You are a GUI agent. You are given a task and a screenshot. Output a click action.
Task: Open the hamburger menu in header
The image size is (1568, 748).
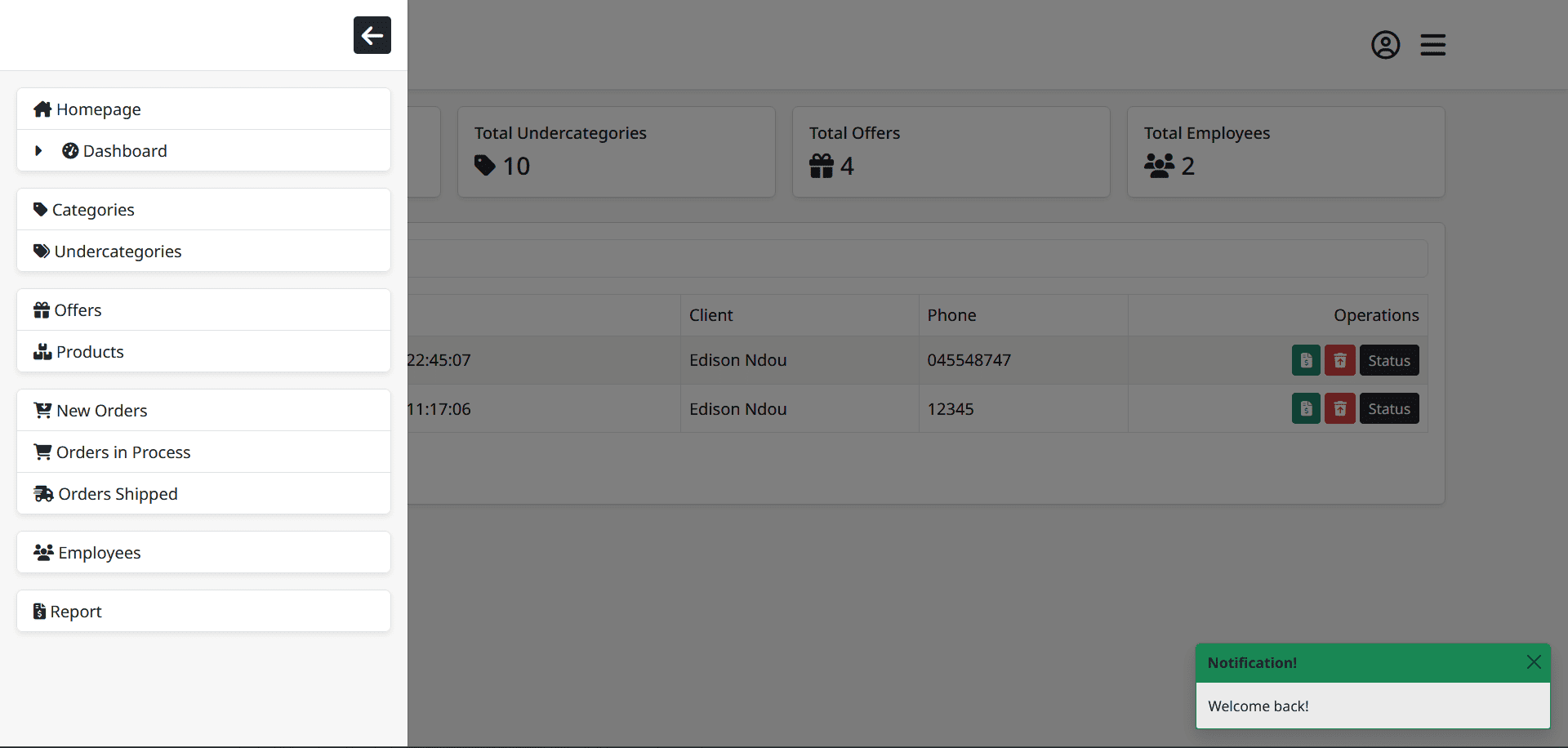point(1432,45)
